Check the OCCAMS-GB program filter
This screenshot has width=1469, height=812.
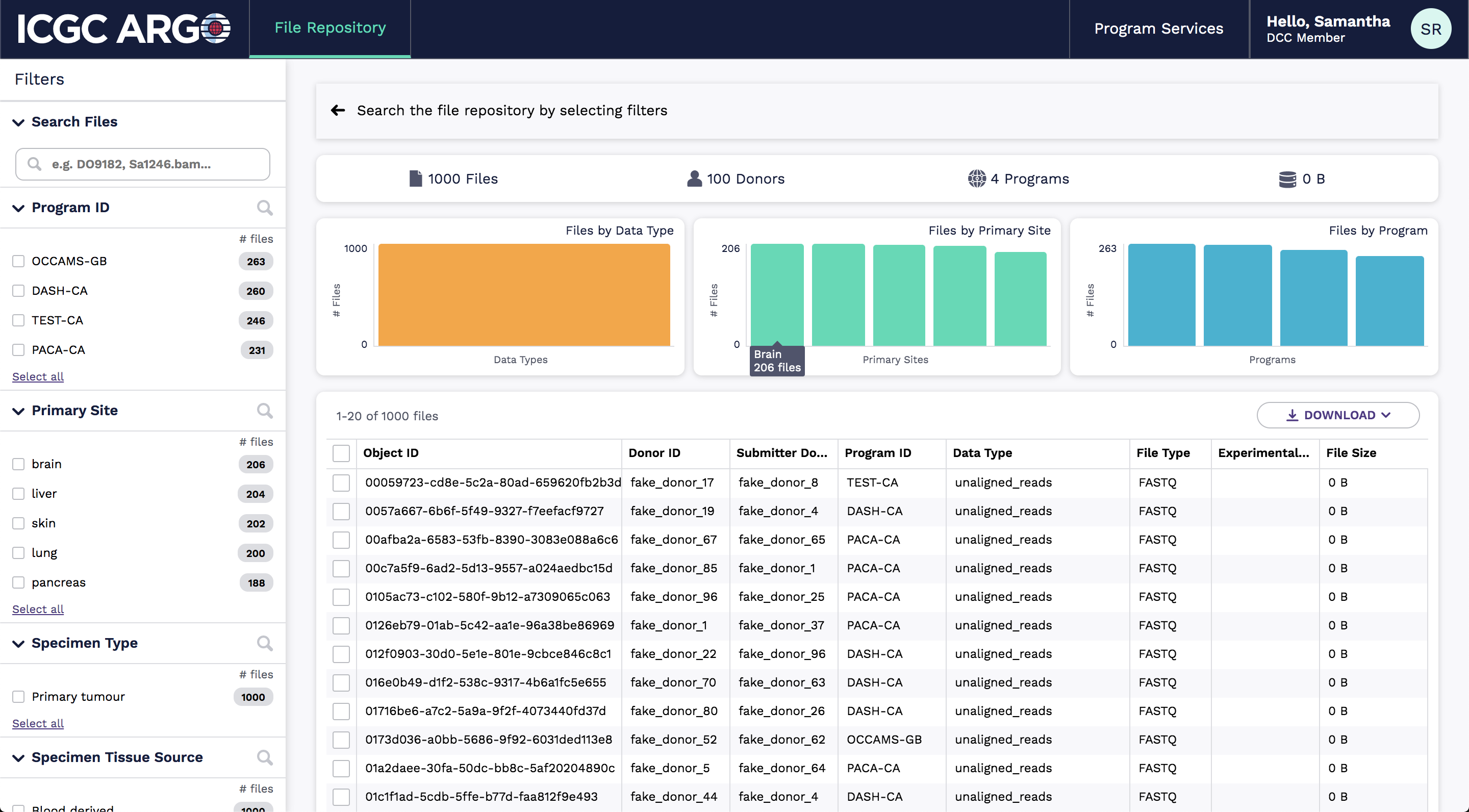point(18,261)
